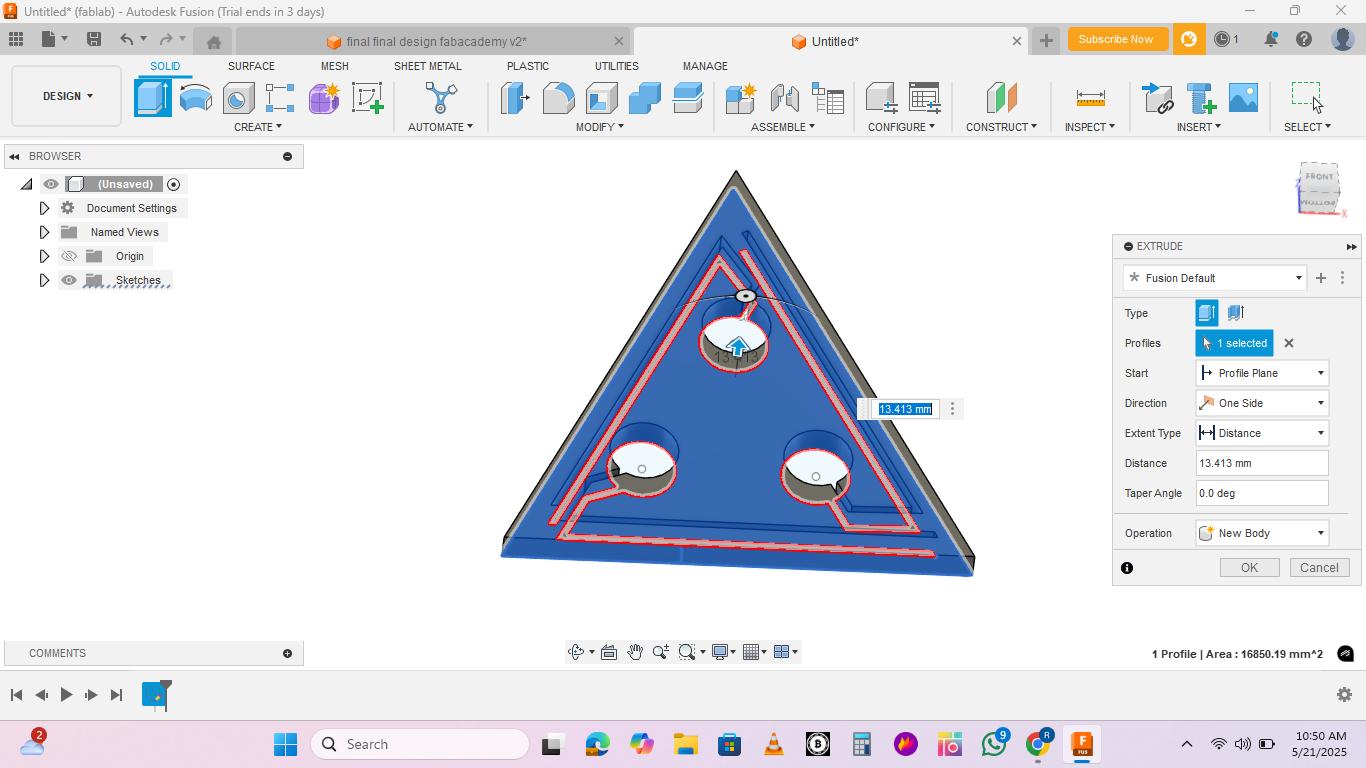Click the Subscribe Now button
Viewport: 1366px width, 768px height.
pyautogui.click(x=1115, y=39)
